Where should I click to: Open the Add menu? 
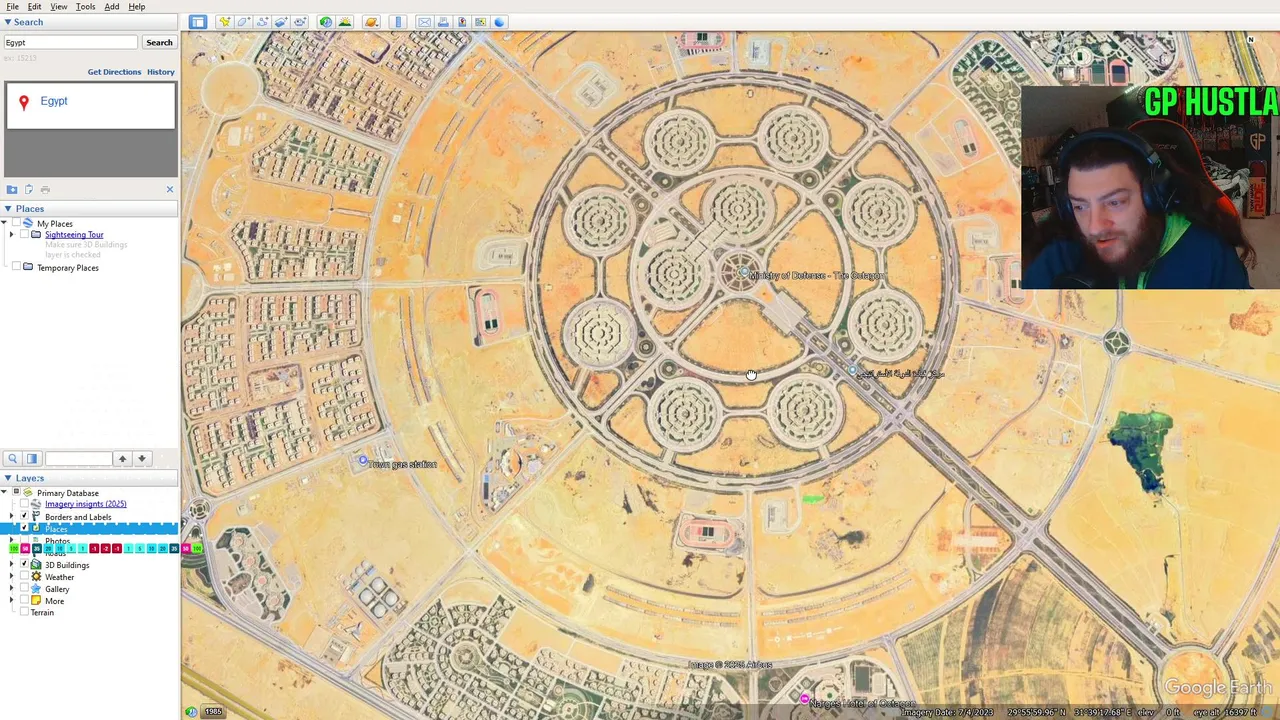pyautogui.click(x=112, y=7)
